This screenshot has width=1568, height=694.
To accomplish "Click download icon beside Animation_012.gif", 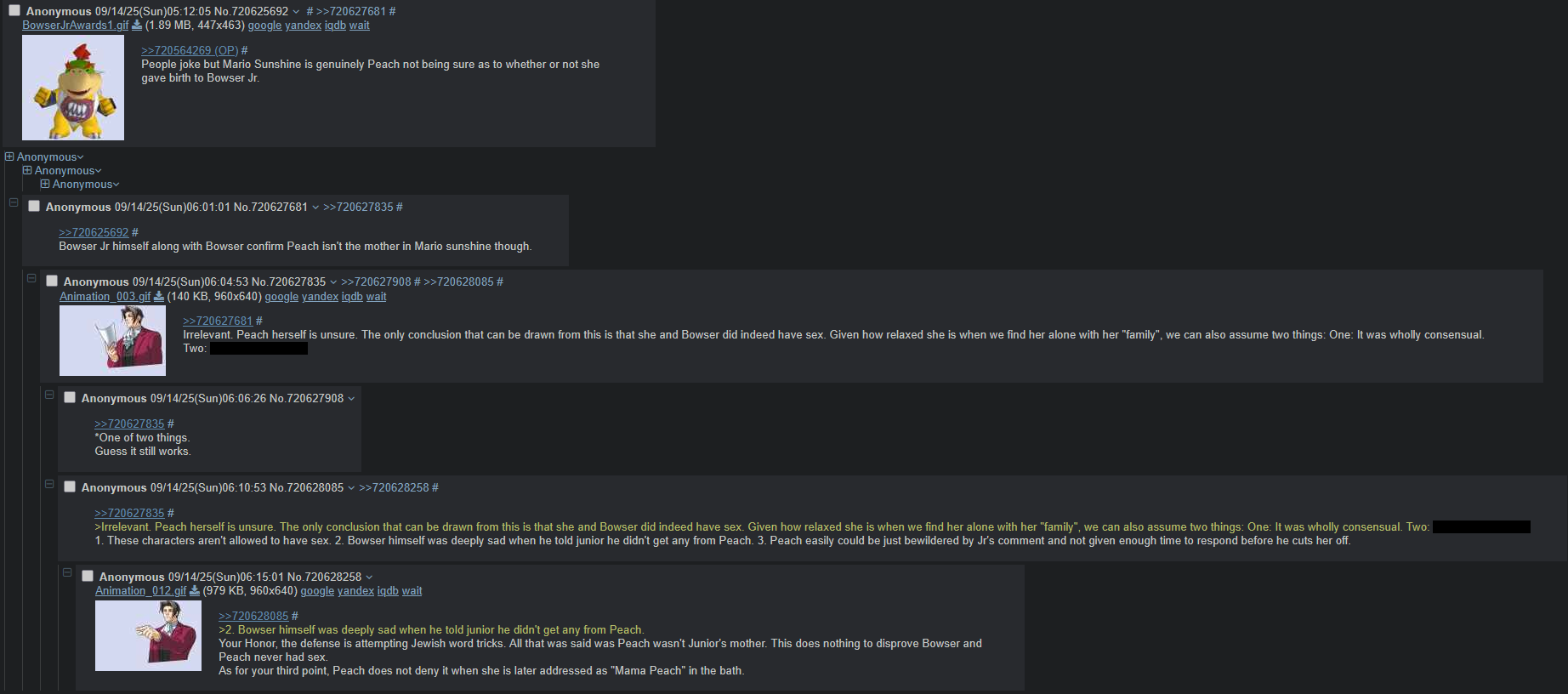I will pos(194,591).
